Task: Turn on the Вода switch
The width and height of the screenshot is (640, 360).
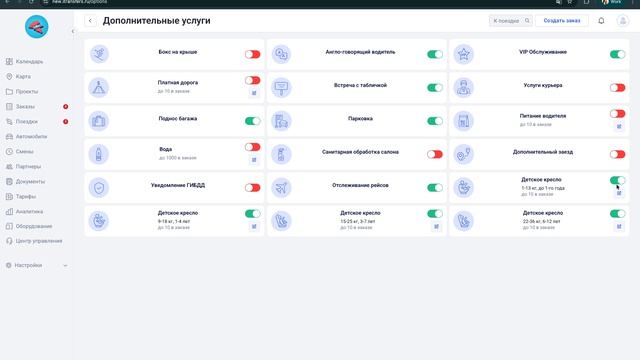Action: tap(252, 147)
